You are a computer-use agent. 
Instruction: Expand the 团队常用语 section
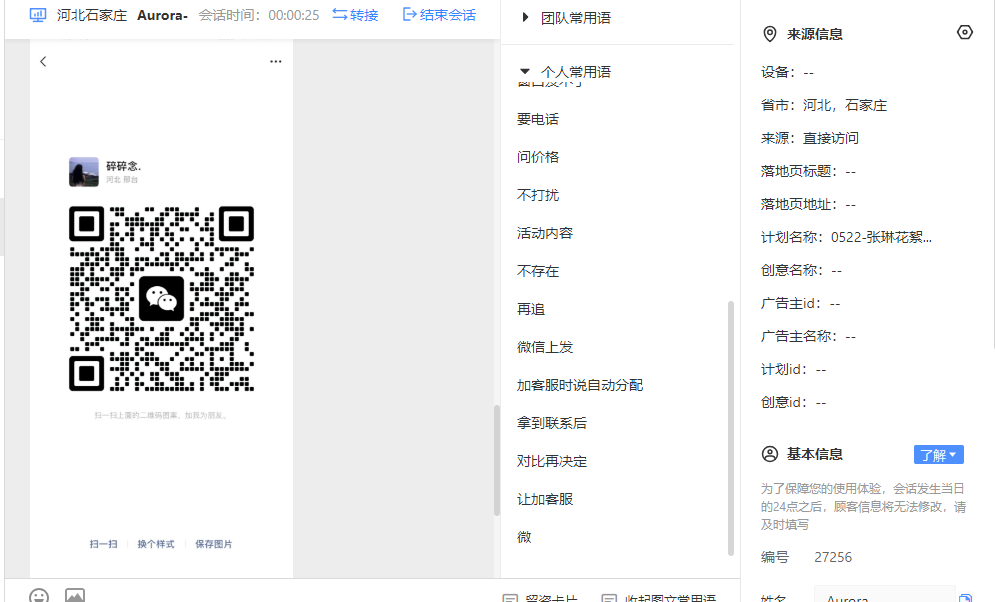click(x=566, y=18)
